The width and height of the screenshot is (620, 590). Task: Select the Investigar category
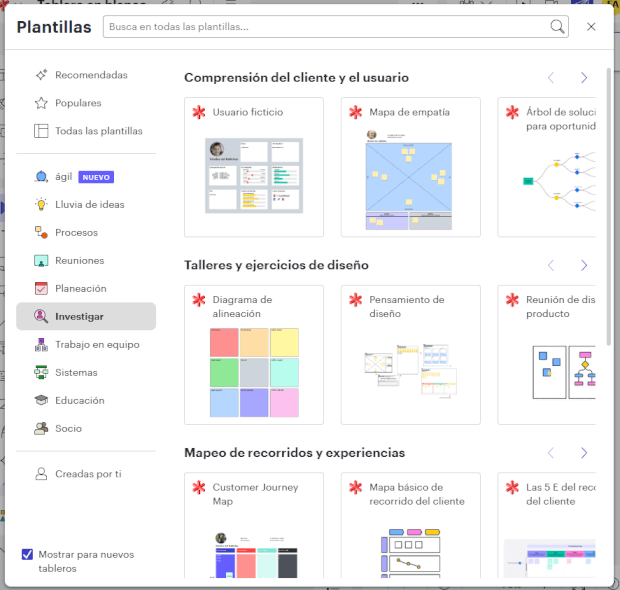pos(86,316)
